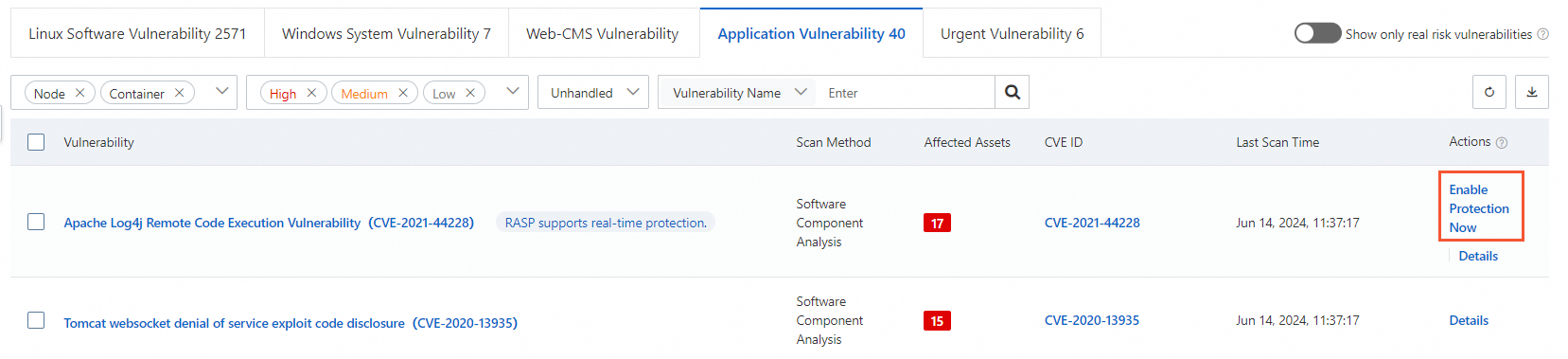Image resolution: width=1568 pixels, height=359 pixels.
Task: Remove the Low severity tag
Action: click(x=470, y=93)
